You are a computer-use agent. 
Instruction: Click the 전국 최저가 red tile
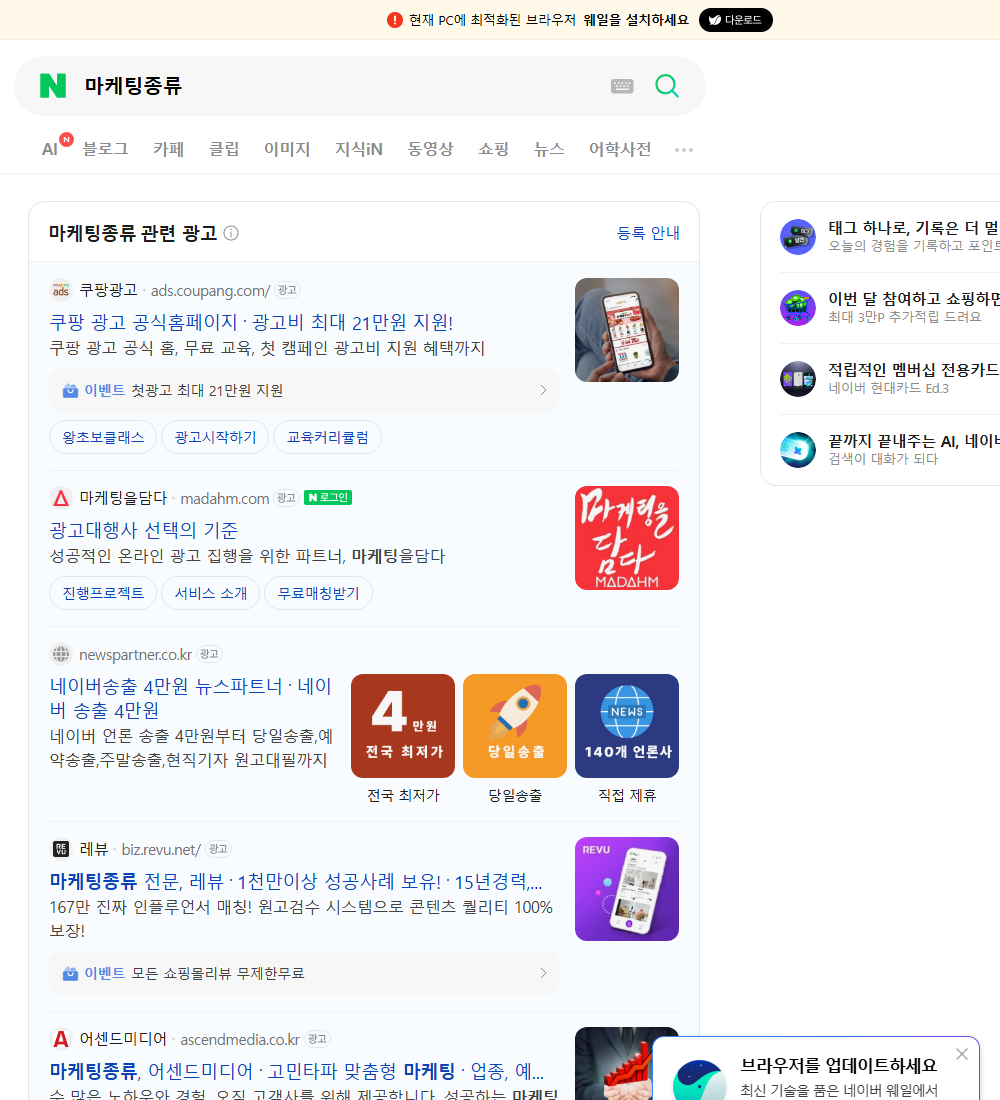pyautogui.click(x=403, y=726)
